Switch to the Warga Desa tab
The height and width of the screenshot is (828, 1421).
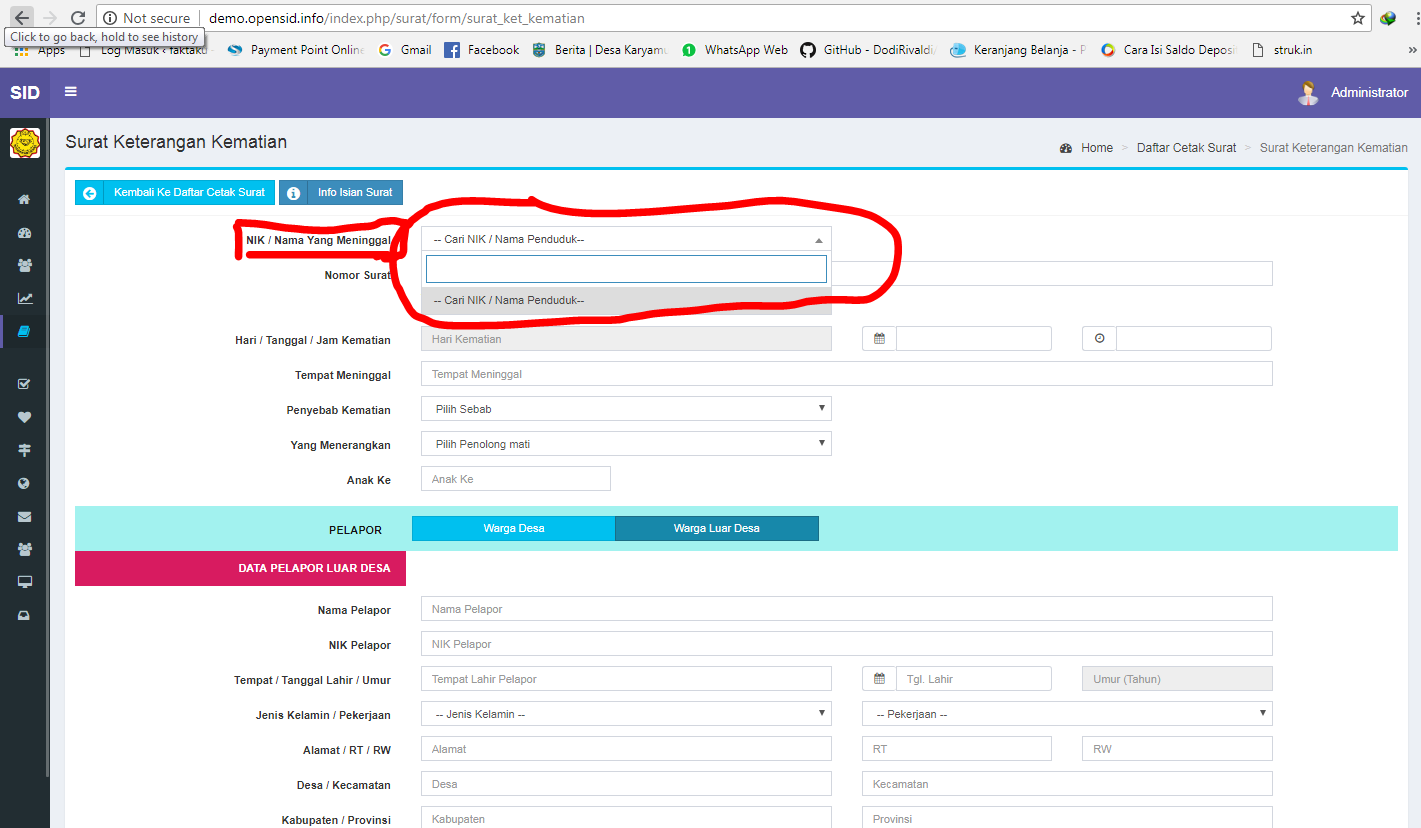513,528
